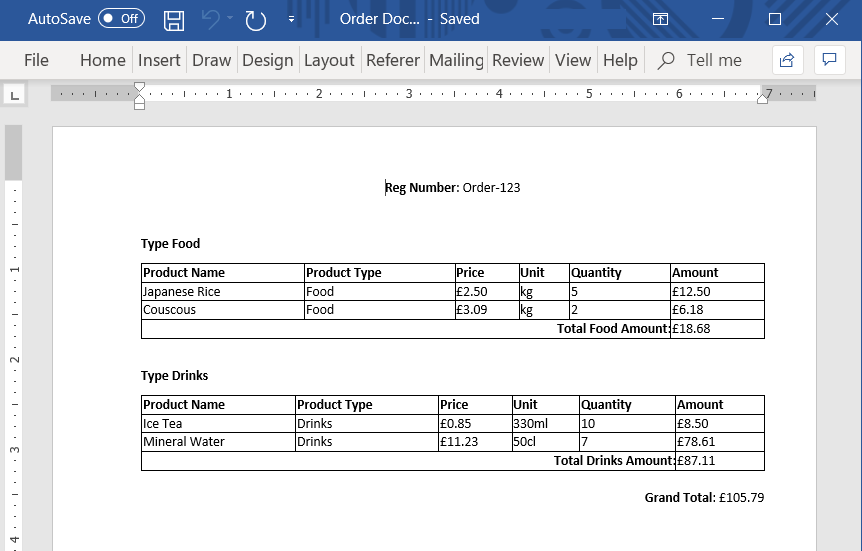Select the Layout tab
The height and width of the screenshot is (551, 862).
(x=329, y=60)
